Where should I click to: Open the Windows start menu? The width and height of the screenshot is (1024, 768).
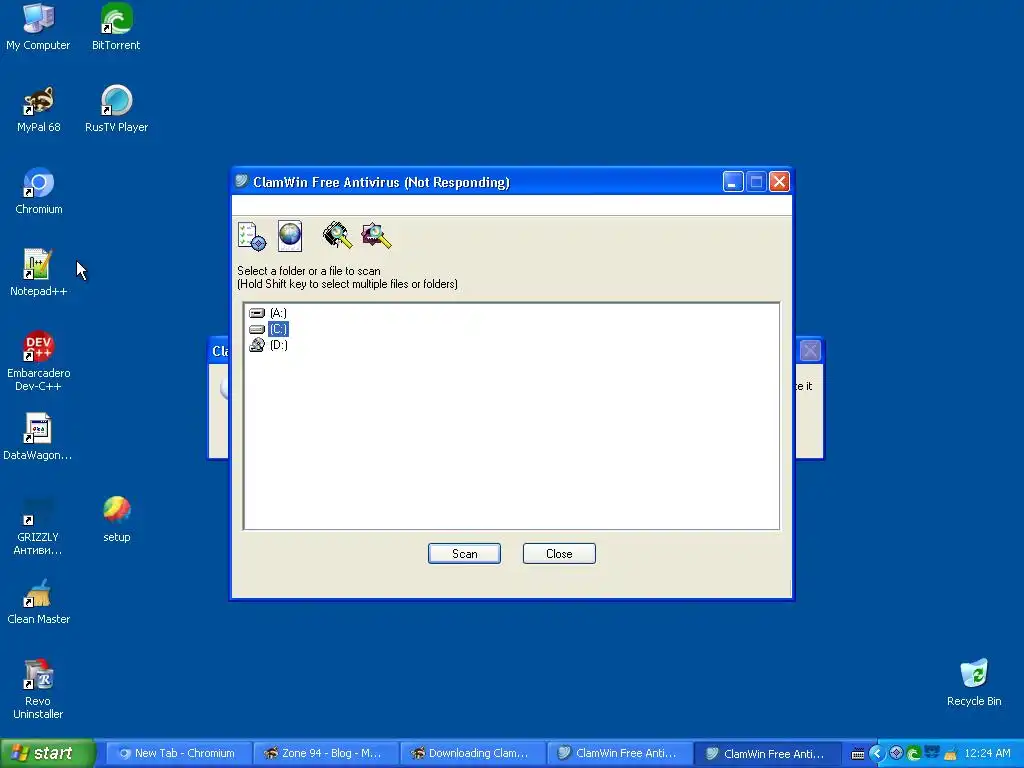tap(47, 753)
